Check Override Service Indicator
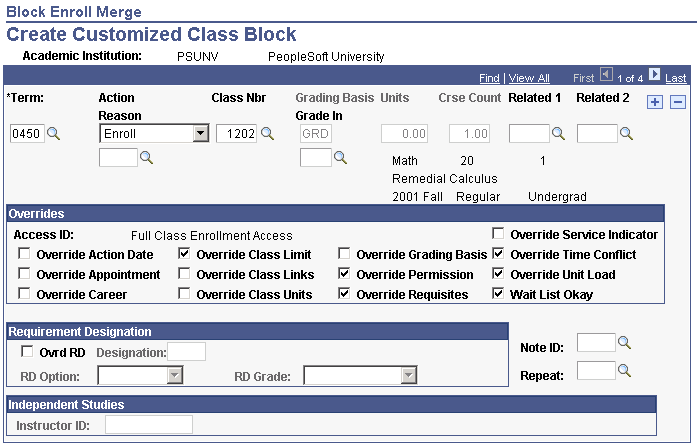697x447 pixels. pos(498,233)
